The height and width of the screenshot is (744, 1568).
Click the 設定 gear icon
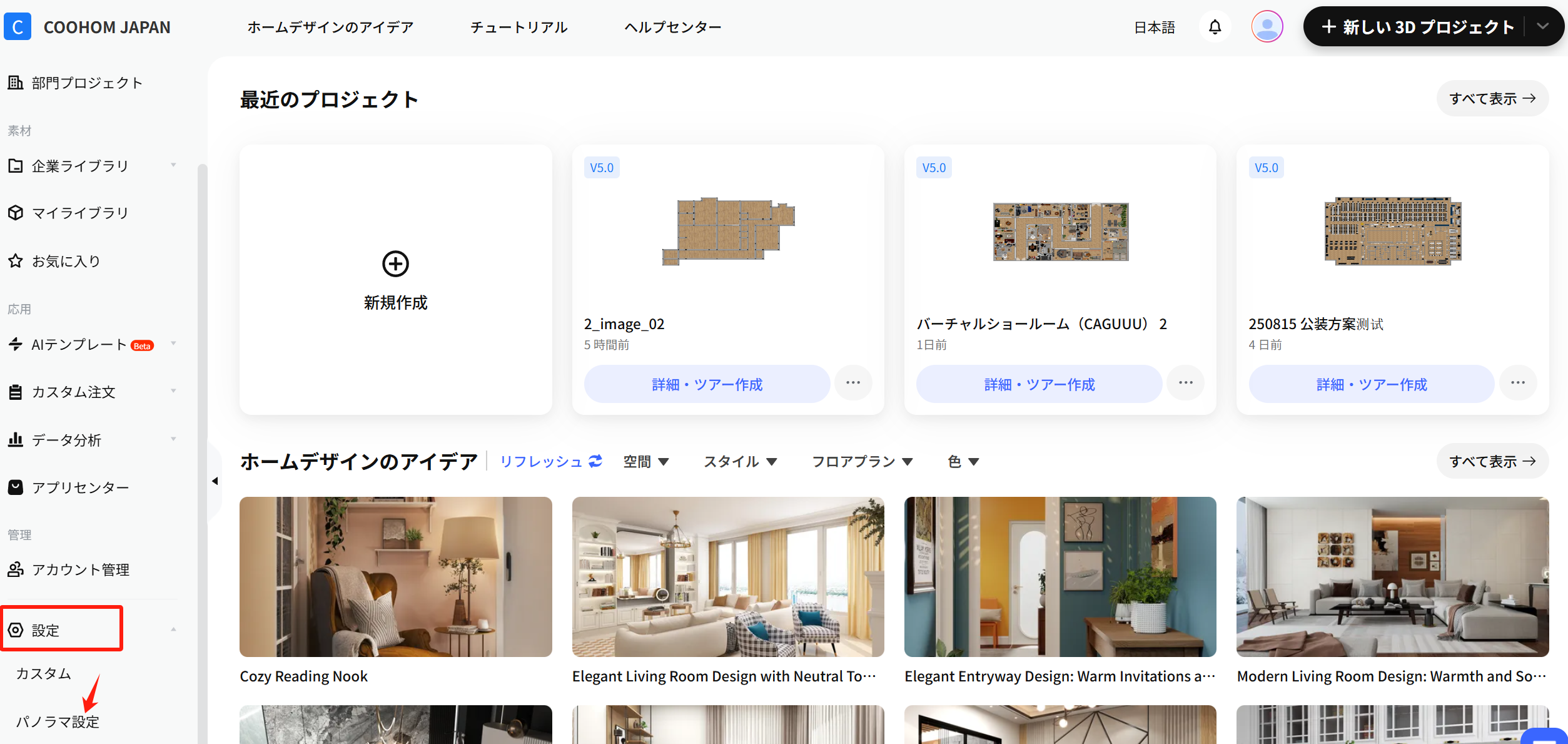point(16,629)
